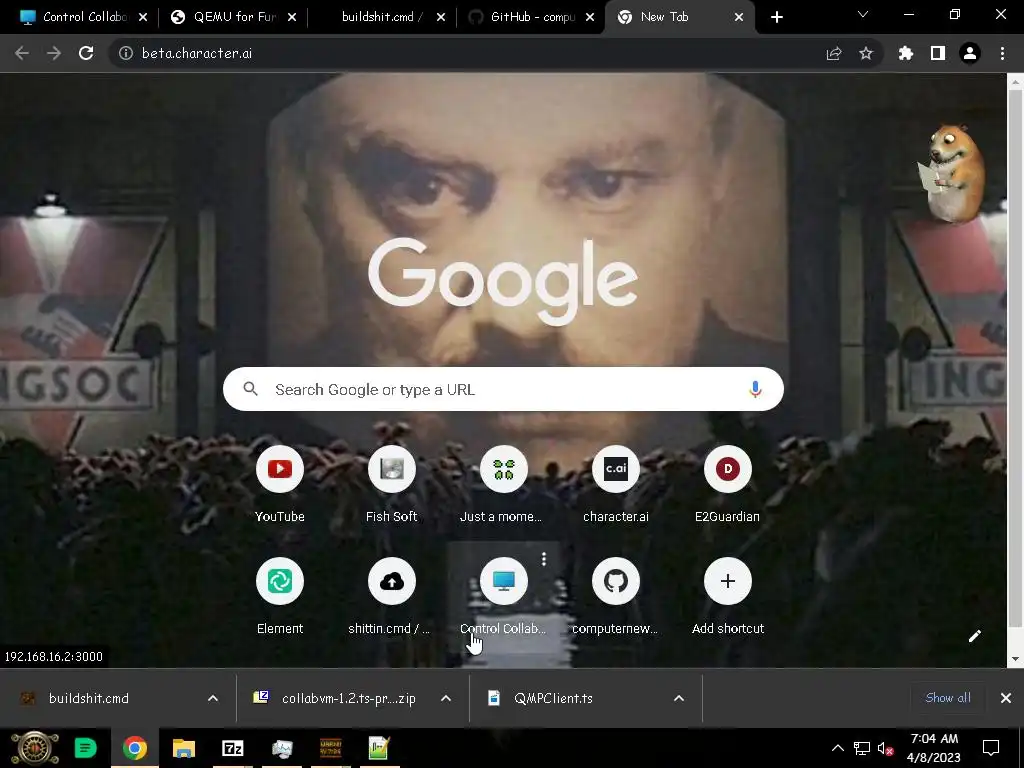Image resolution: width=1024 pixels, height=768 pixels.
Task: Open the volume control in tray
Action: pyautogui.click(x=886, y=748)
